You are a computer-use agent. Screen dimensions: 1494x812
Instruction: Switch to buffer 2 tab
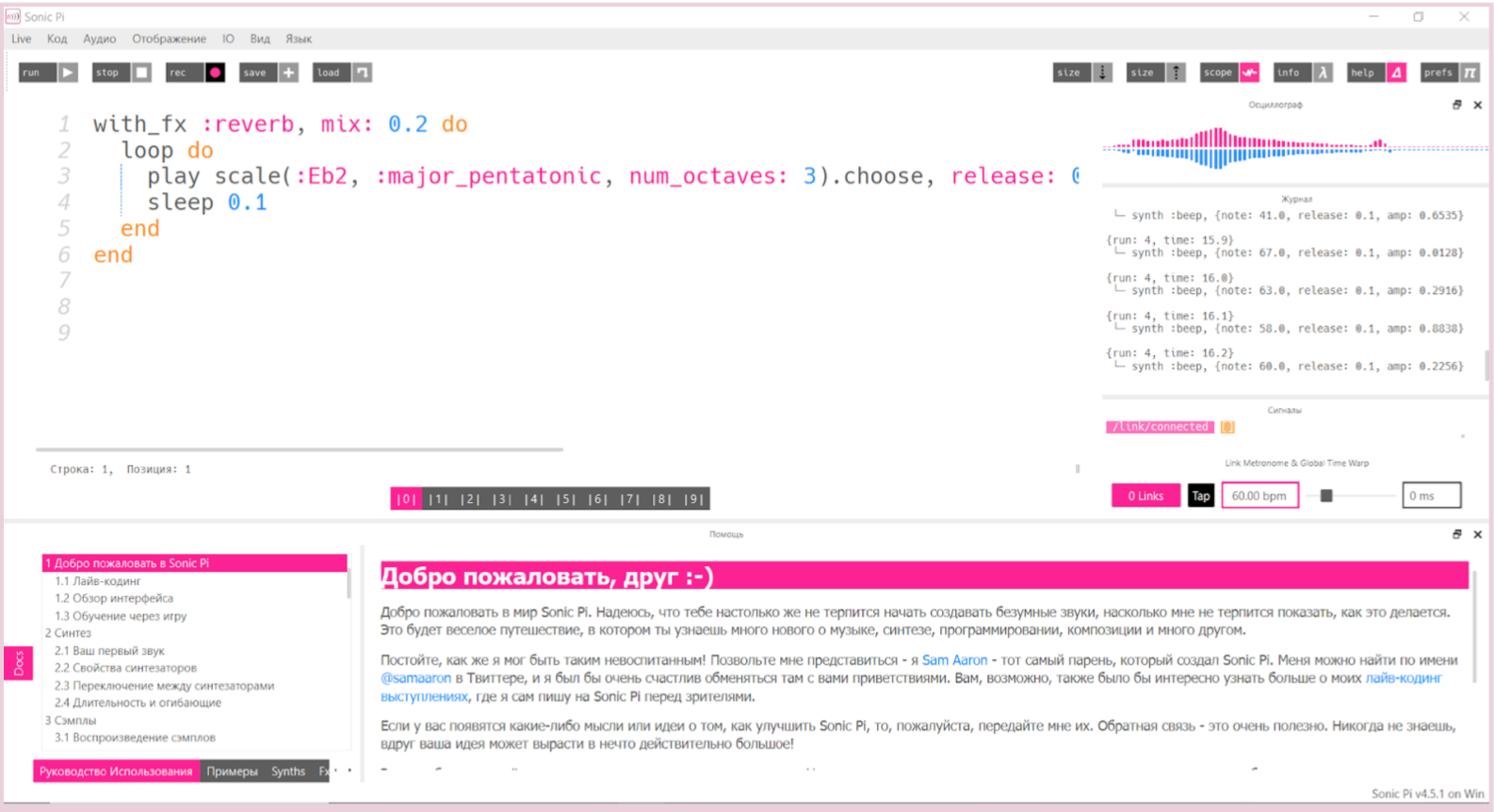470,499
